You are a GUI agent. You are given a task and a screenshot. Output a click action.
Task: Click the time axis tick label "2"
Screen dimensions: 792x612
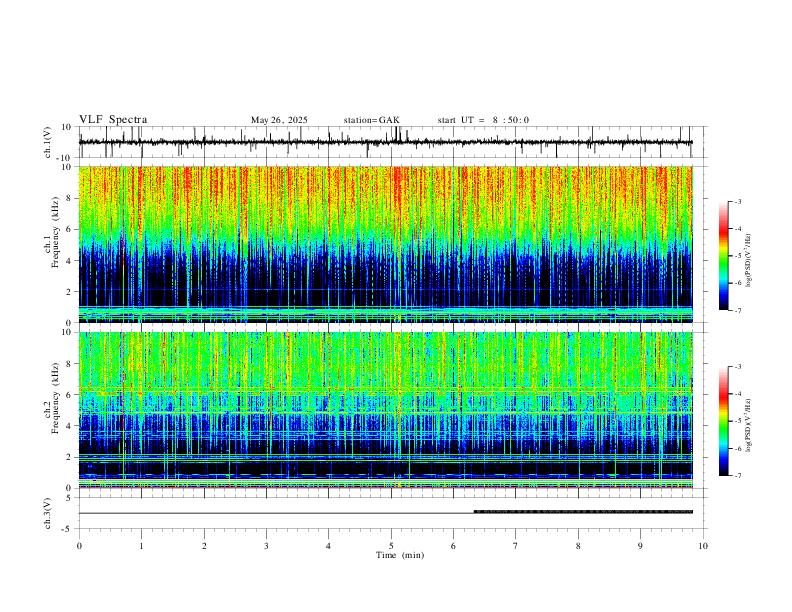pos(204,546)
